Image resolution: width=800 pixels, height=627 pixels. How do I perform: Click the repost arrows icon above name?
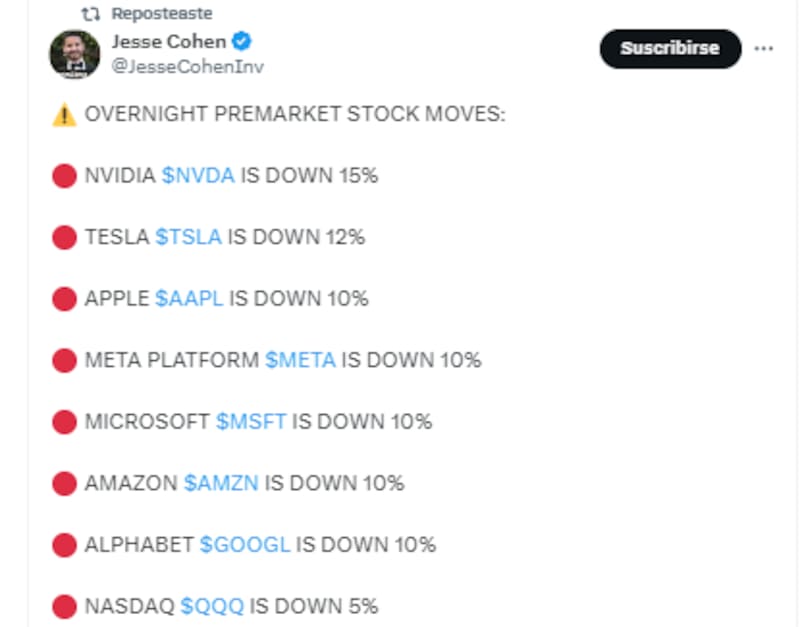point(91,14)
